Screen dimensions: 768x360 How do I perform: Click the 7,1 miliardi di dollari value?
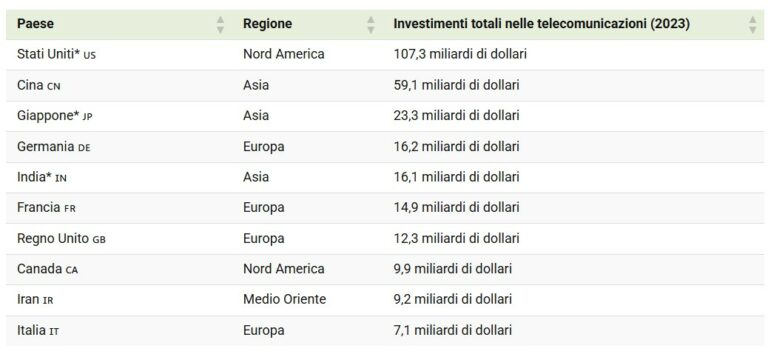pos(453,331)
